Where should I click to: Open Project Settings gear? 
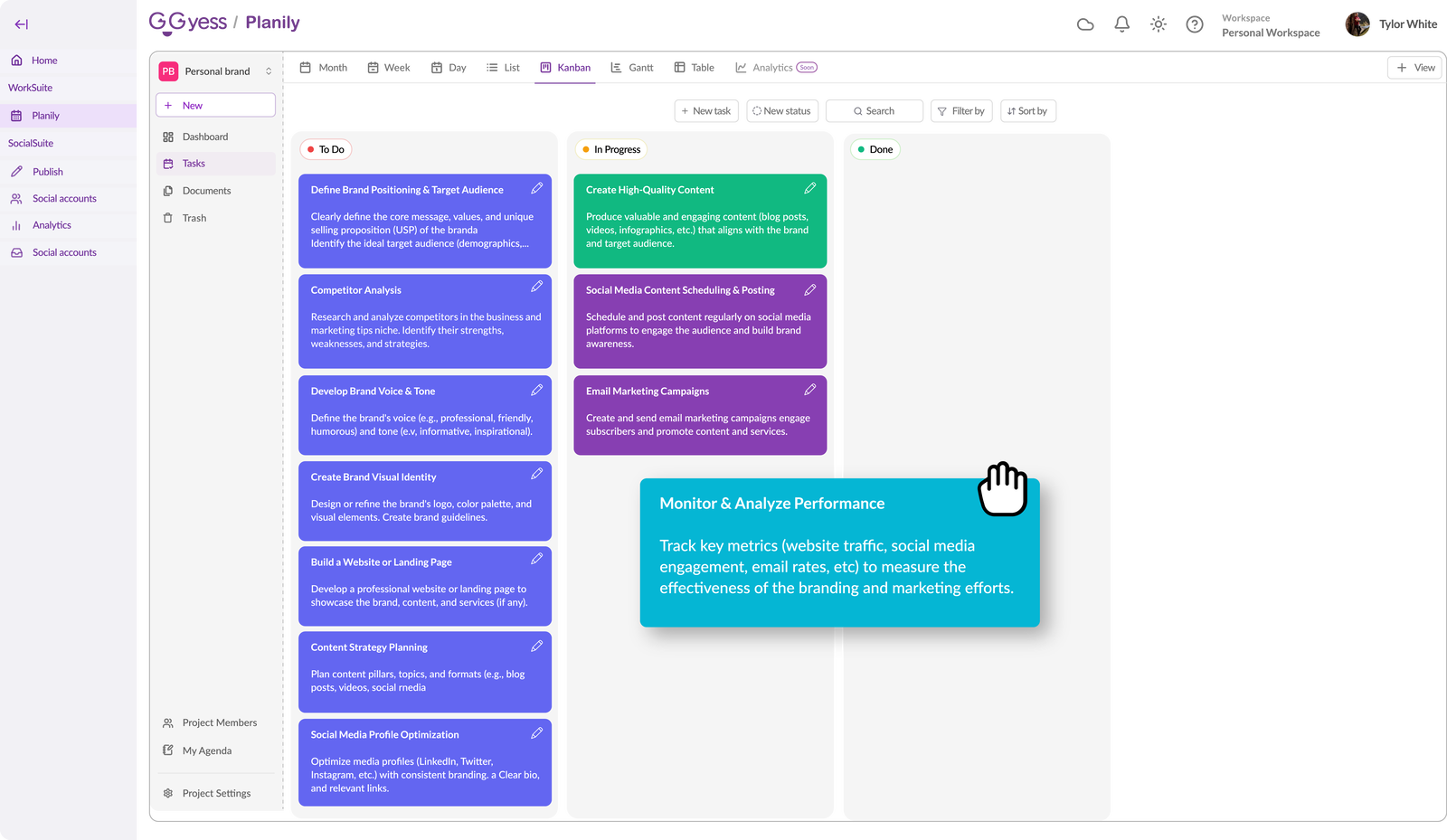pos(168,793)
